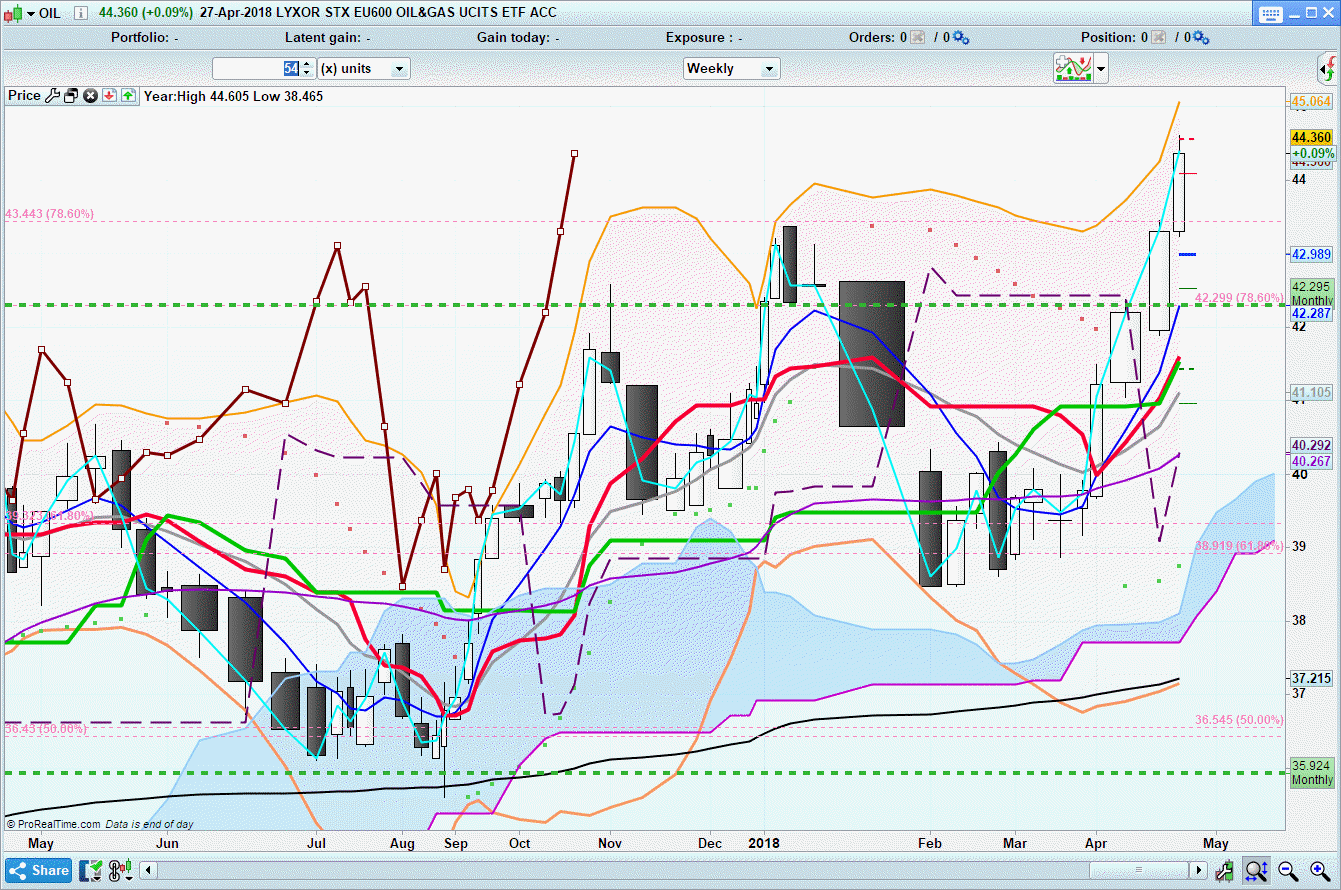Open the candlestick objects menu icon

coord(120,870)
